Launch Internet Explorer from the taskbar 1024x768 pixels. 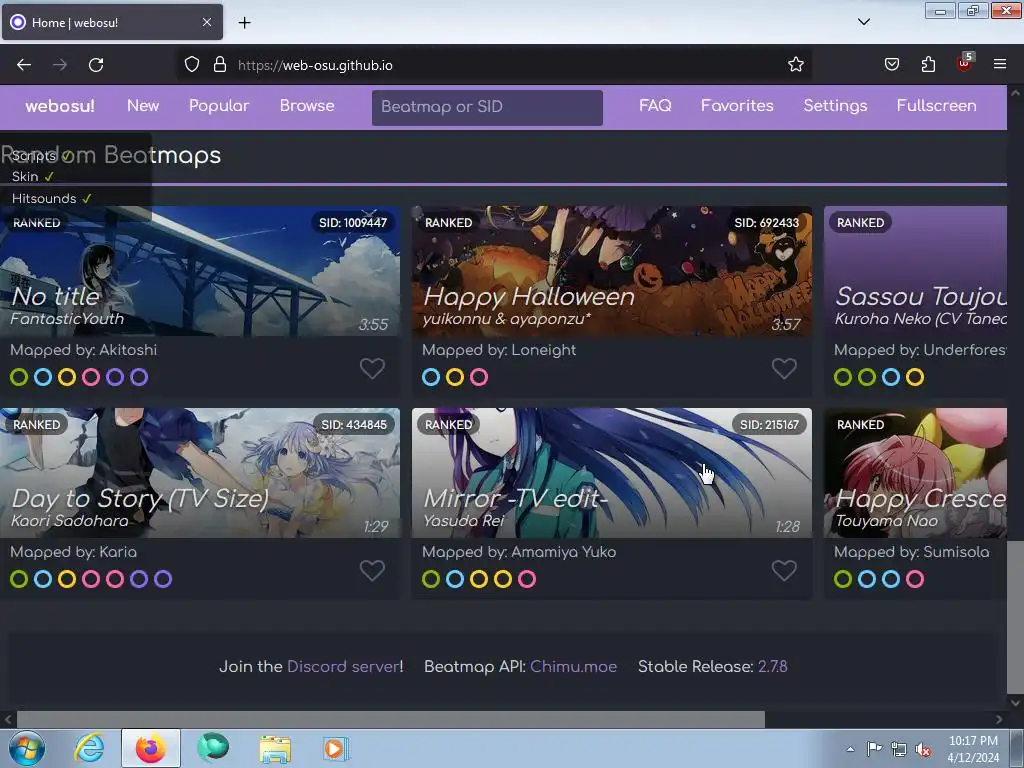pos(89,748)
